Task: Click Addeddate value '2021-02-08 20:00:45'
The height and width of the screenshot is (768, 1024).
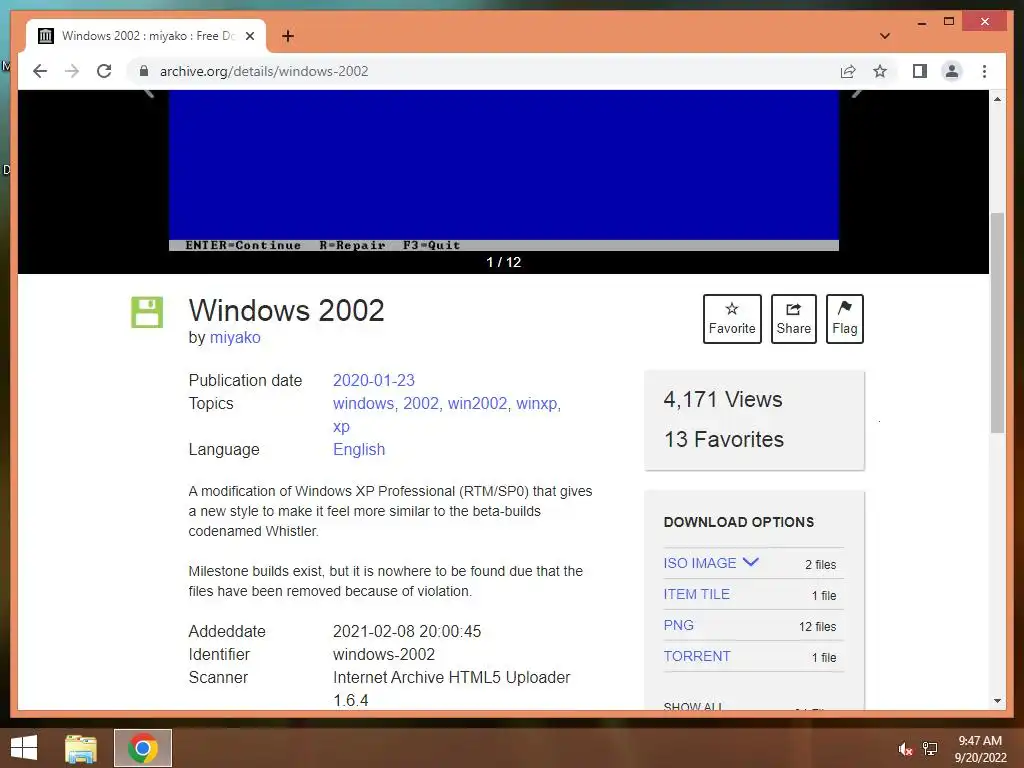Action: (407, 632)
